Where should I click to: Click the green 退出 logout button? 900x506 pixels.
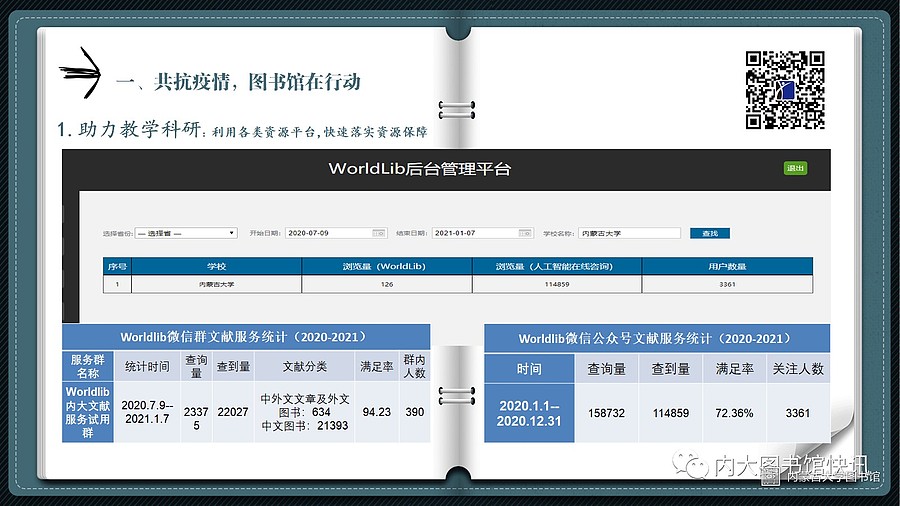click(795, 168)
